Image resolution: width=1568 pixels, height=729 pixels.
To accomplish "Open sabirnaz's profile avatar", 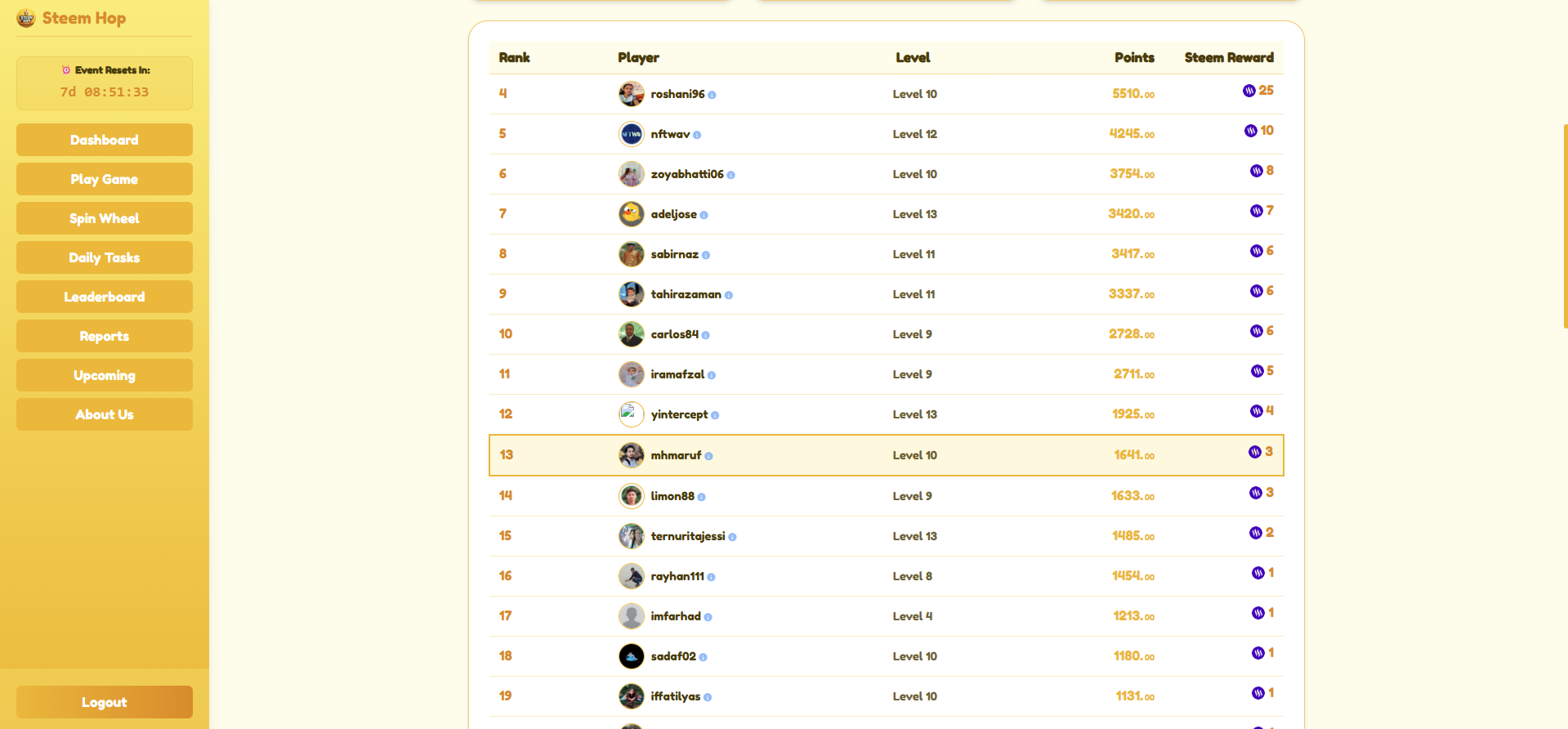I will (632, 254).
